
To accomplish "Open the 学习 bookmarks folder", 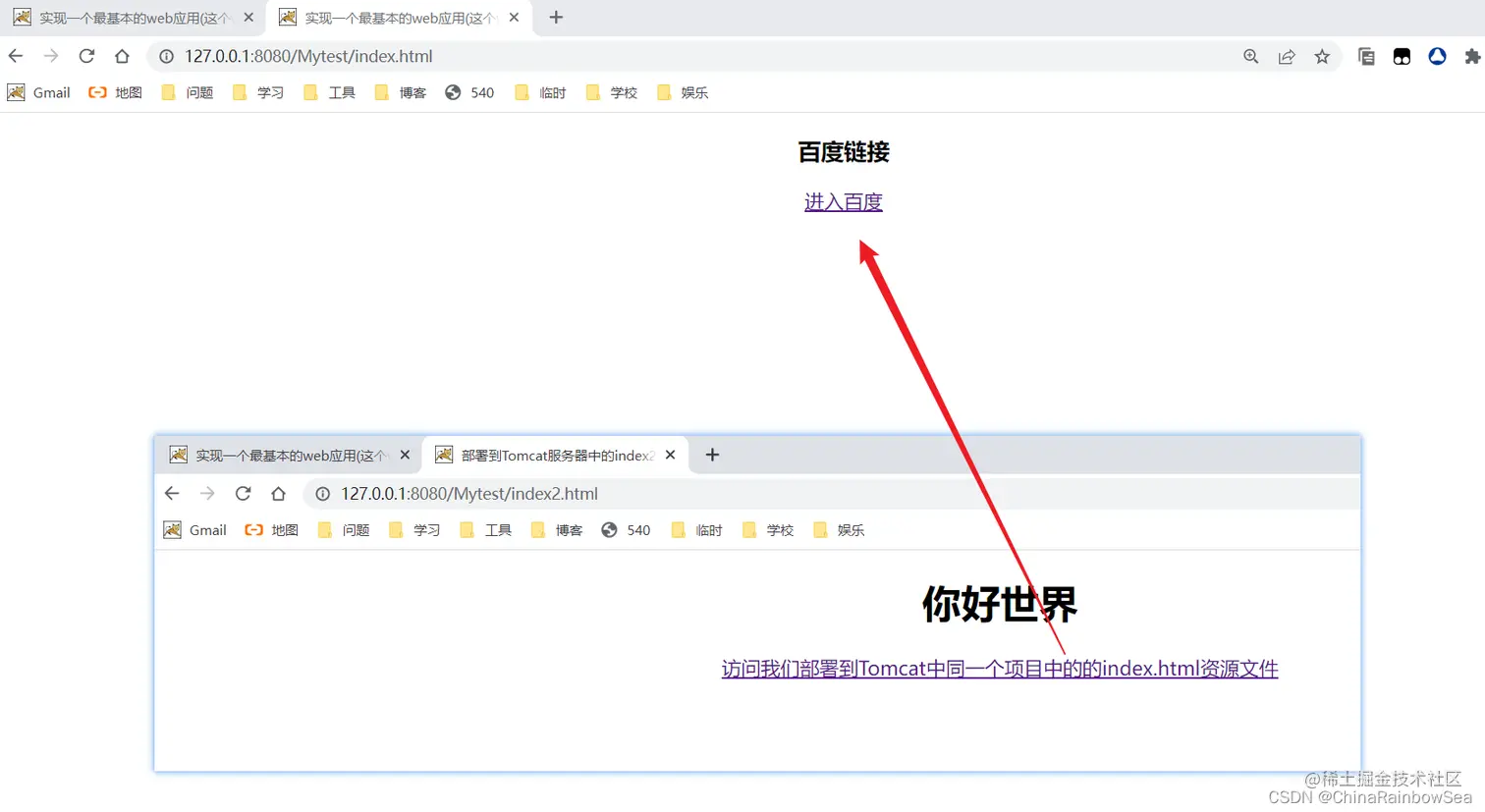I will (256, 91).
